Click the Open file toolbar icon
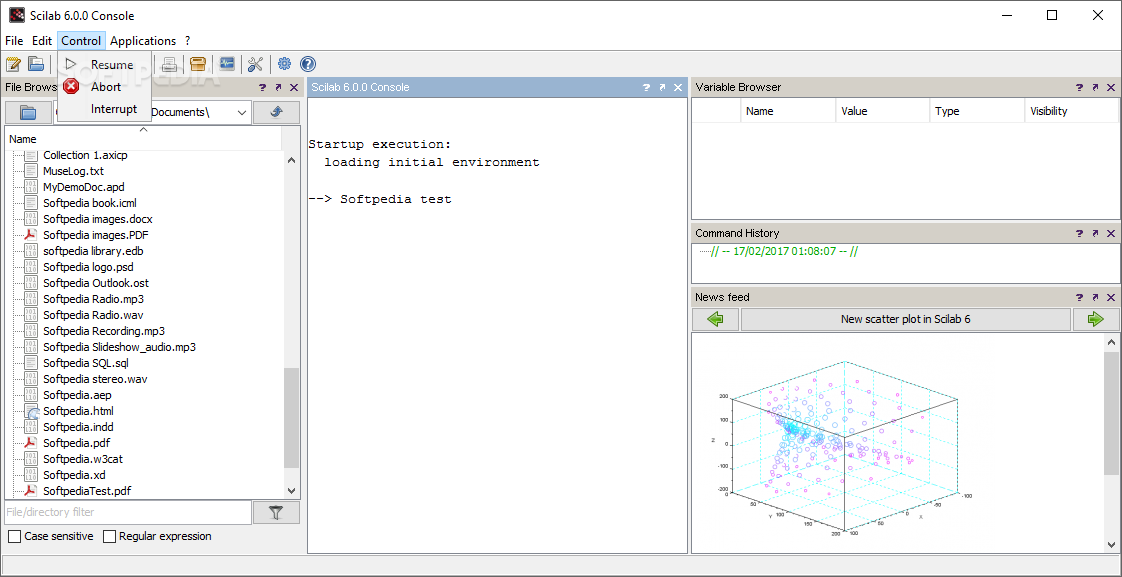 point(36,64)
